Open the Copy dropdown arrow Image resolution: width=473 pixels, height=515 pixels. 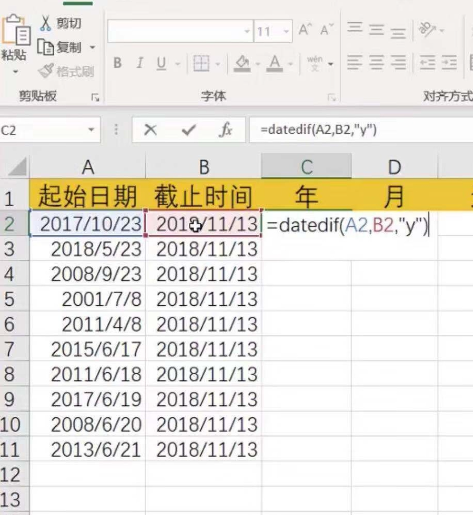[x=92, y=47]
